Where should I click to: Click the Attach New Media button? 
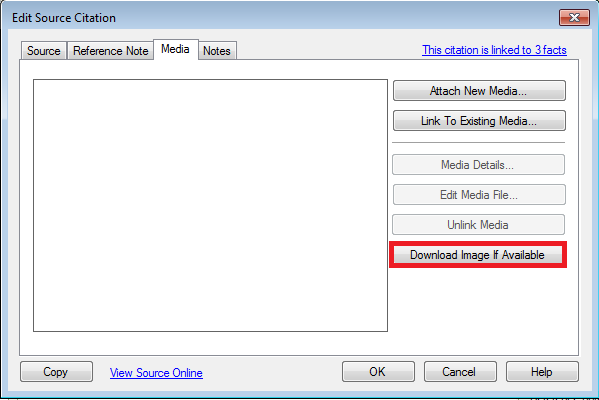479,91
